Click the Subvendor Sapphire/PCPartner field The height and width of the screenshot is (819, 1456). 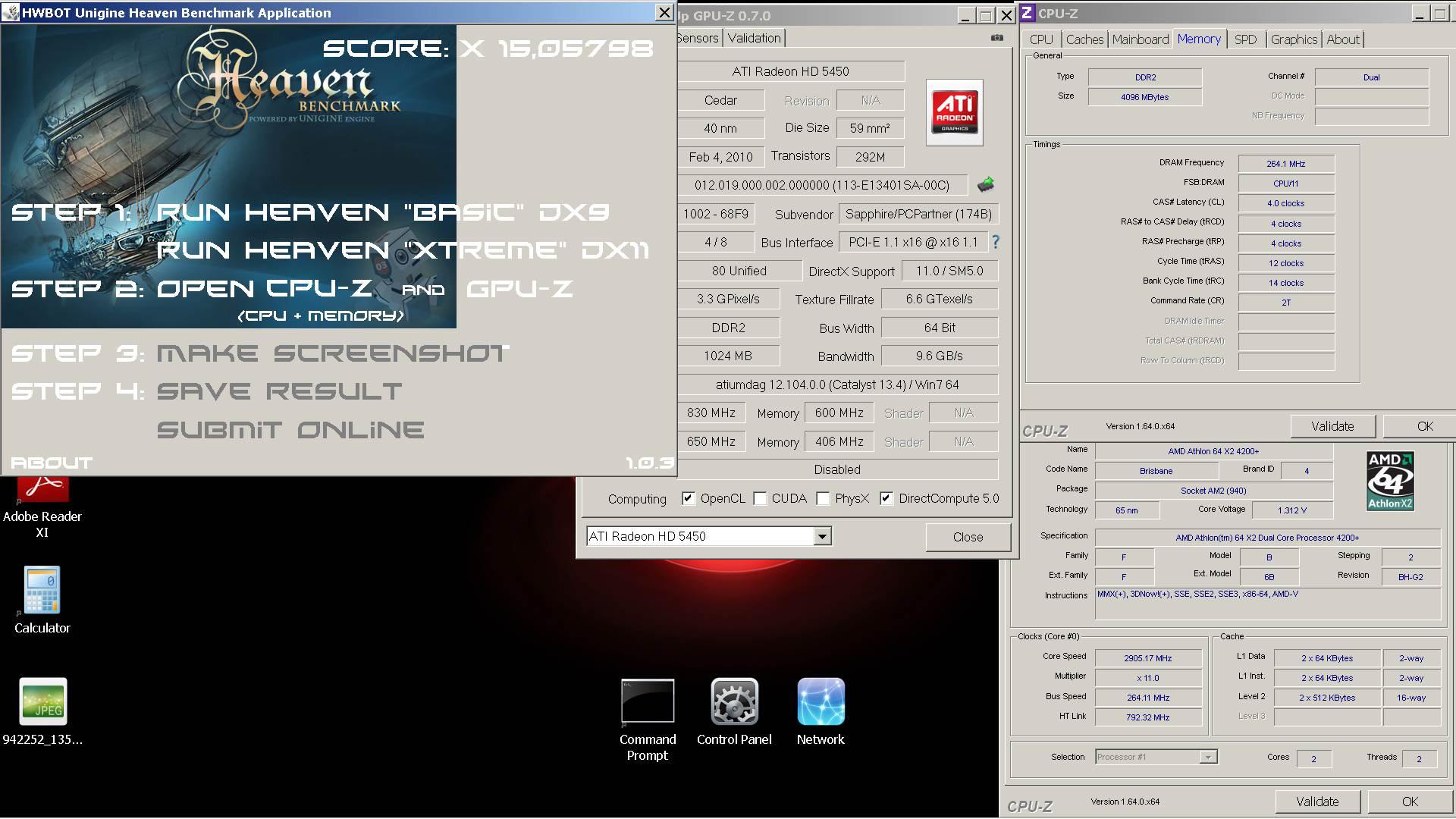click(918, 214)
